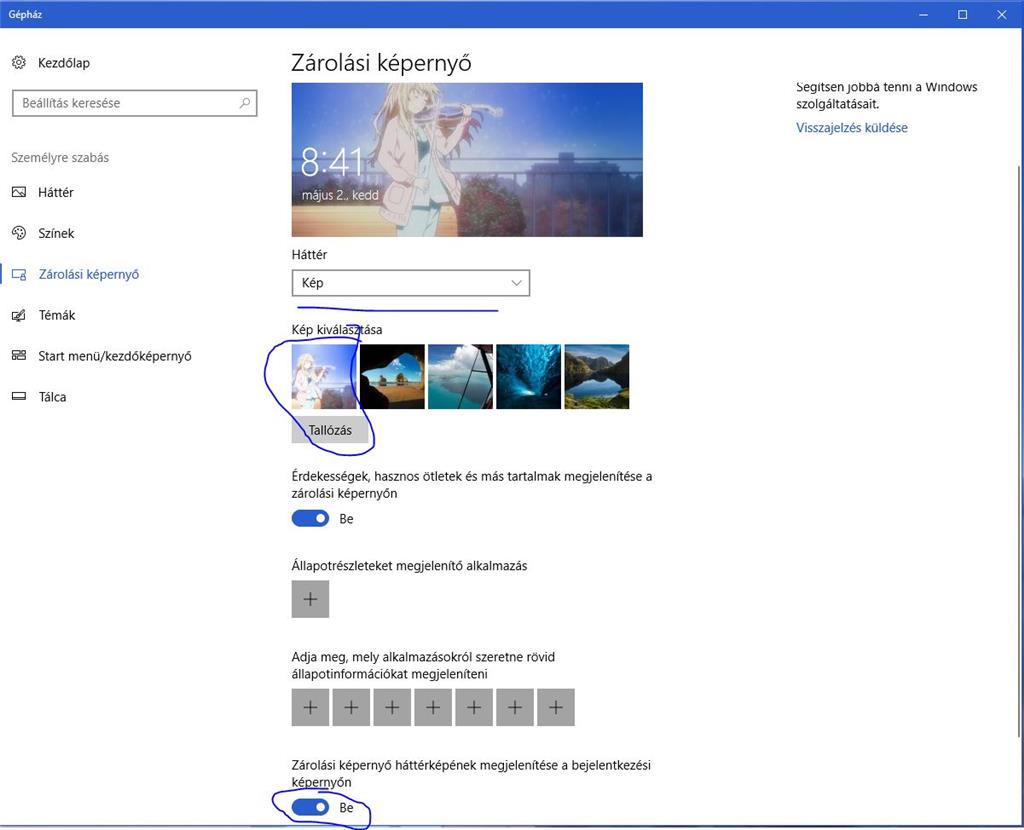Open the Háttér dropdown showing Kép
The height and width of the screenshot is (830, 1024).
(x=410, y=283)
